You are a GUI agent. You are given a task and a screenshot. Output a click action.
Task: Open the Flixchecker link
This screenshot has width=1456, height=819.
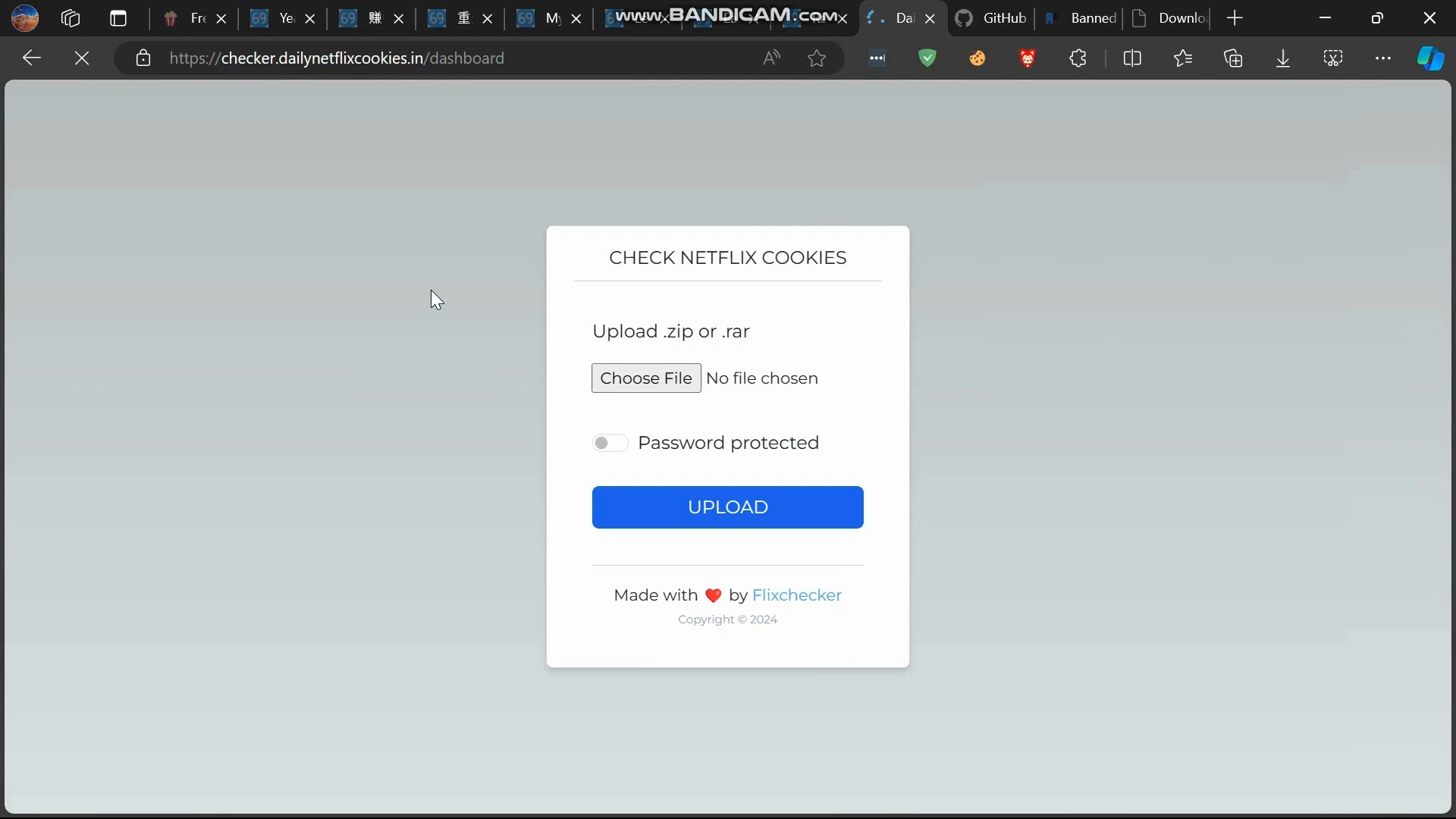[x=796, y=595]
